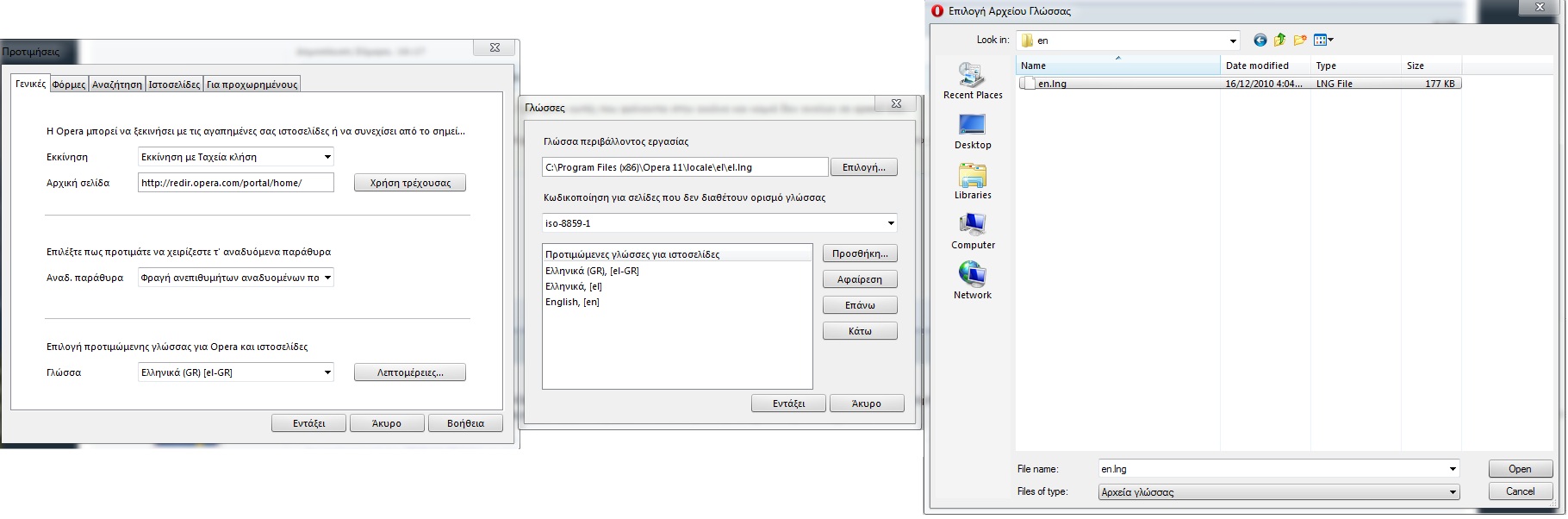This screenshot has width=1568, height=519.
Task: Switch to the Ιστοσελίδες tab
Action: click(174, 84)
